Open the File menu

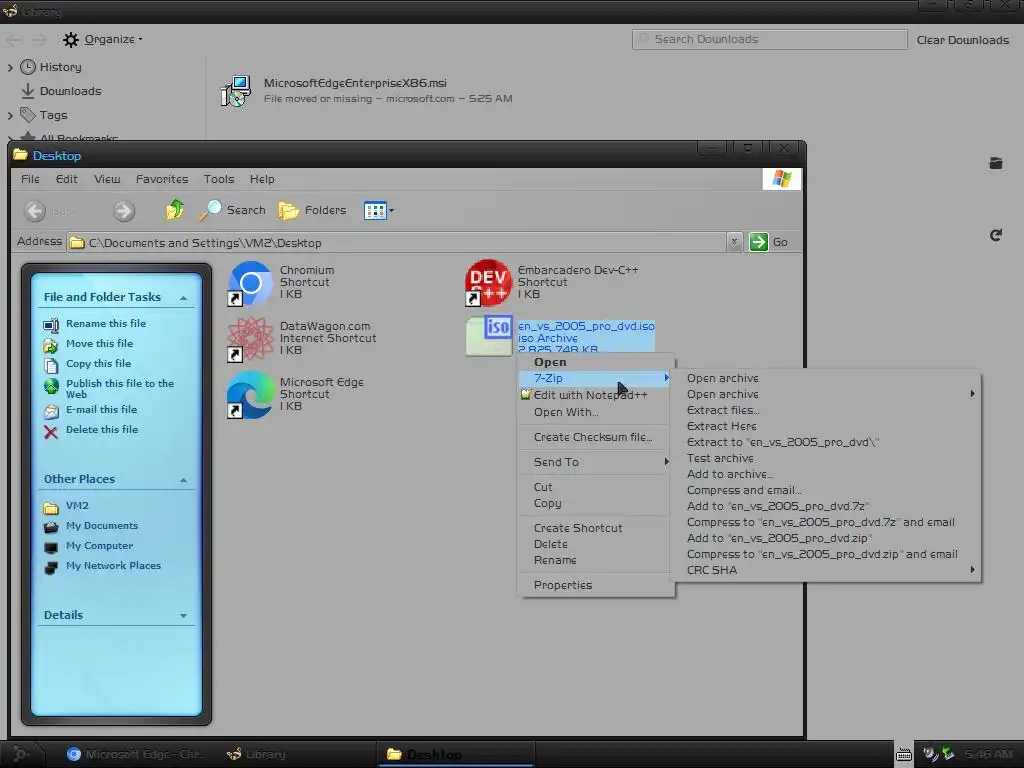tap(30, 179)
